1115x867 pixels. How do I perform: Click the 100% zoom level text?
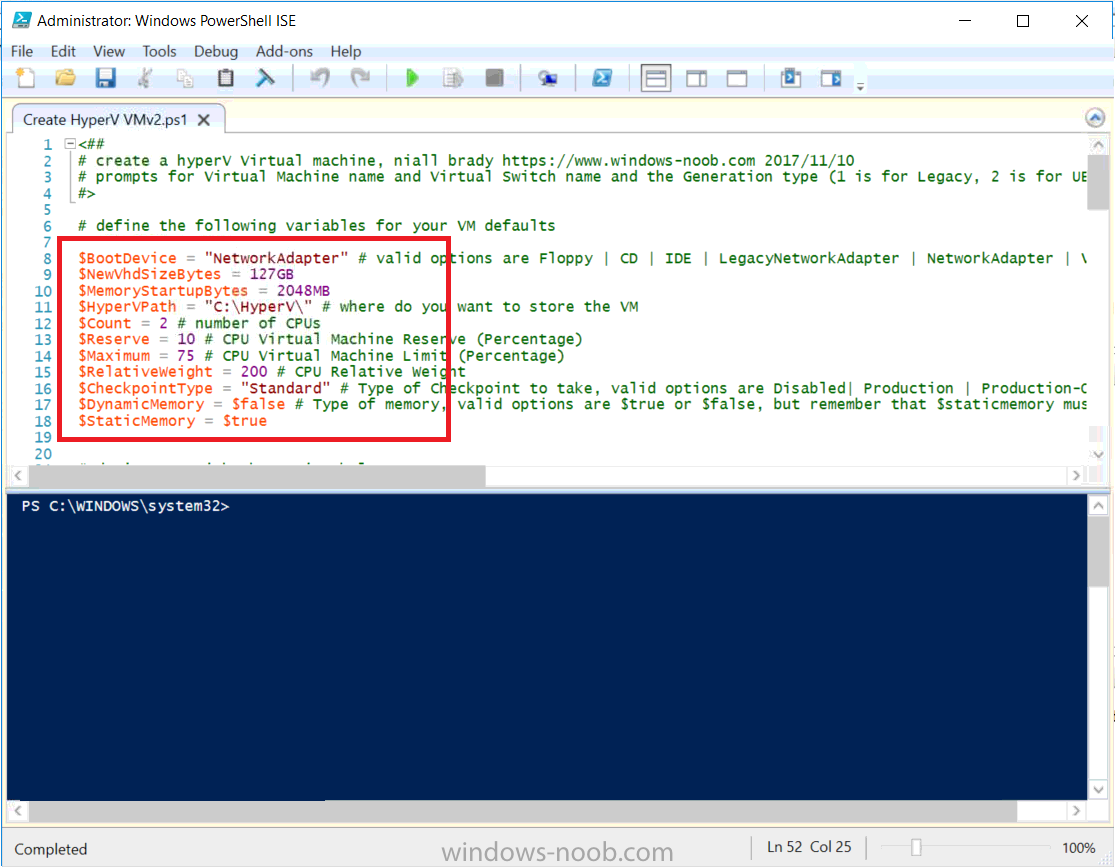1078,848
